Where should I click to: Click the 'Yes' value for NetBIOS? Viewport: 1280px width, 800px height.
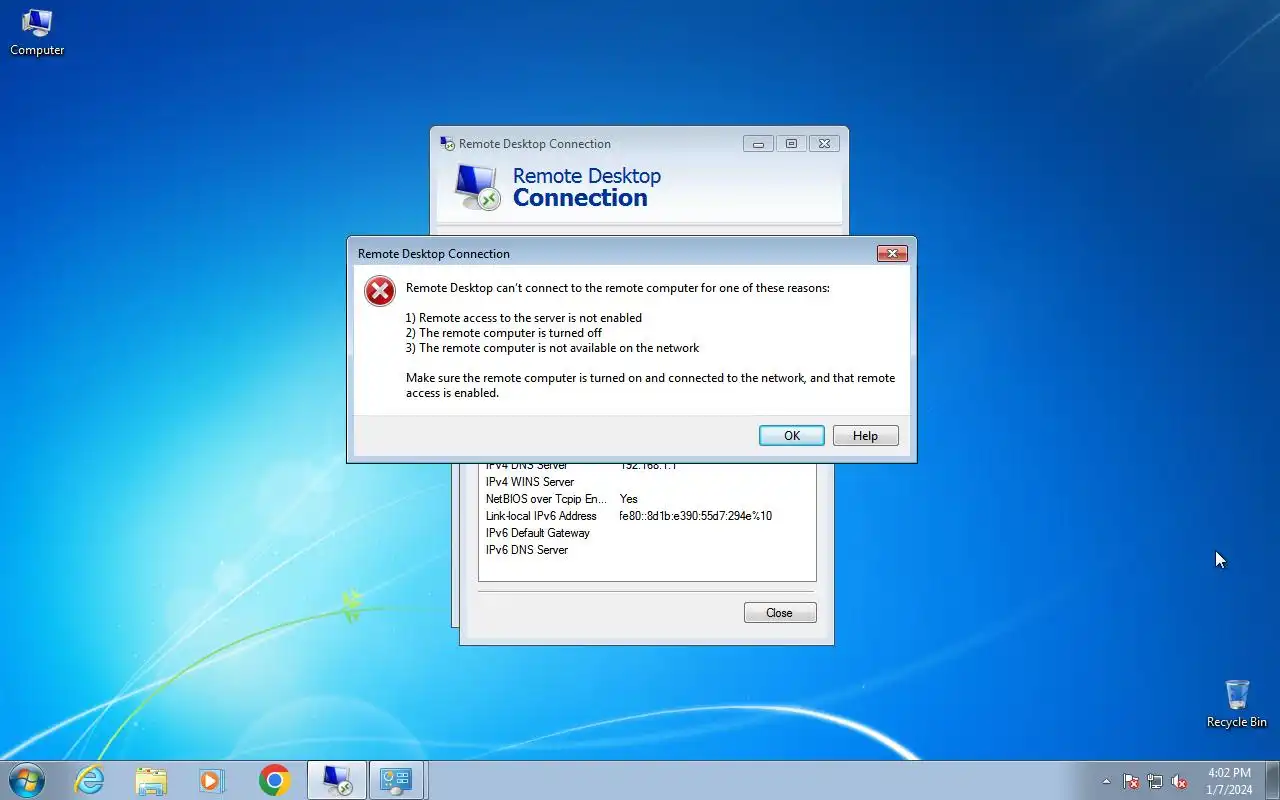[628, 499]
